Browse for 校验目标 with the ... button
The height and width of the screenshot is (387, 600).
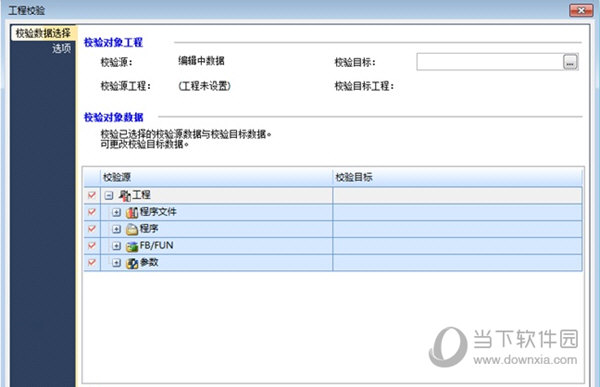[x=570, y=62]
